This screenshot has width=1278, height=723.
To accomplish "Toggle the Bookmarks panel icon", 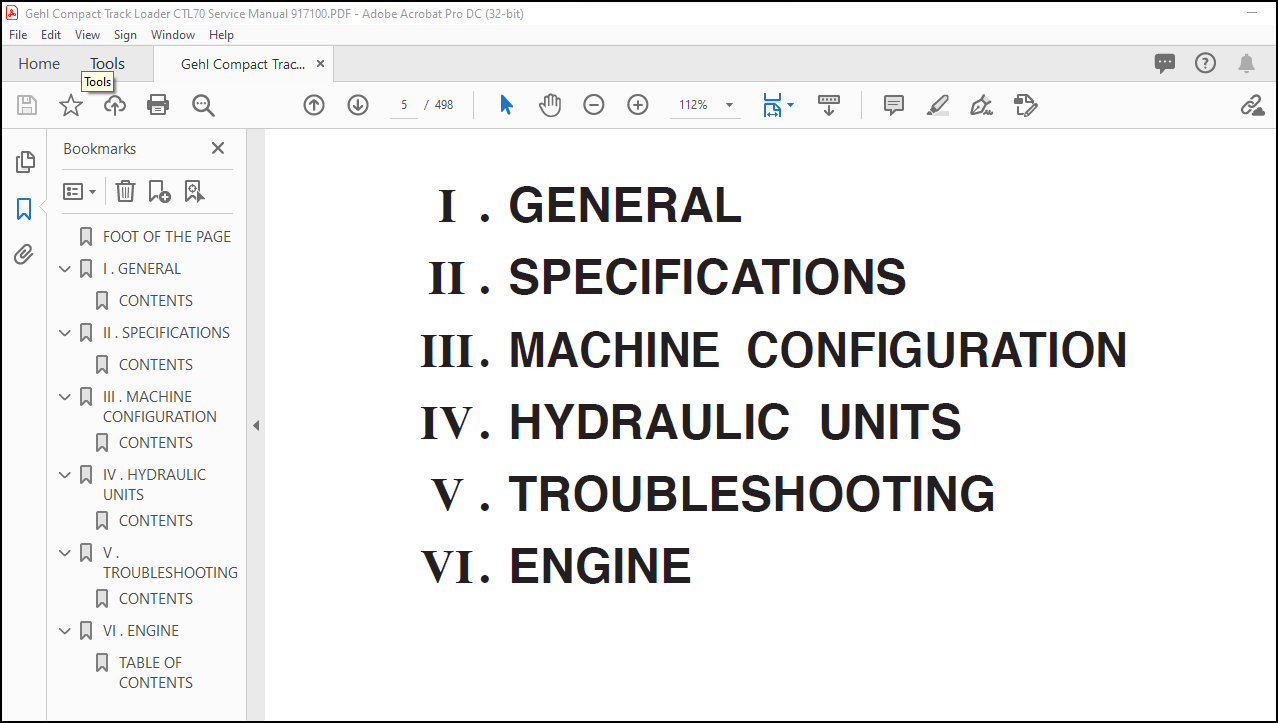I will [x=25, y=209].
